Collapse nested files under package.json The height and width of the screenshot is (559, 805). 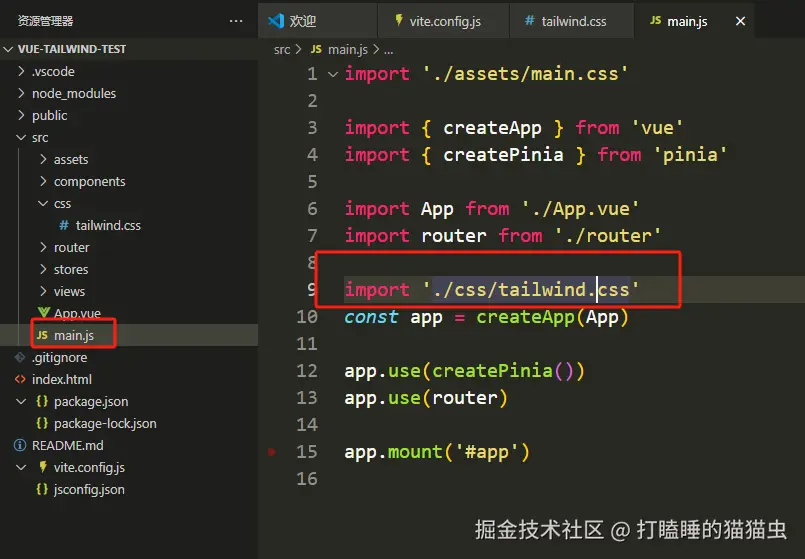(x=21, y=401)
